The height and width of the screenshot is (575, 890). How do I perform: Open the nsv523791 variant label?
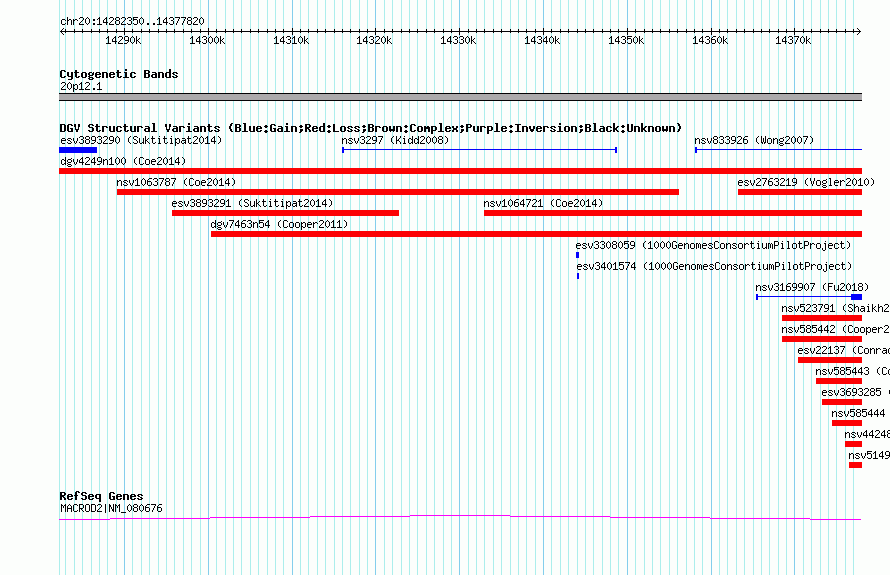(x=836, y=308)
